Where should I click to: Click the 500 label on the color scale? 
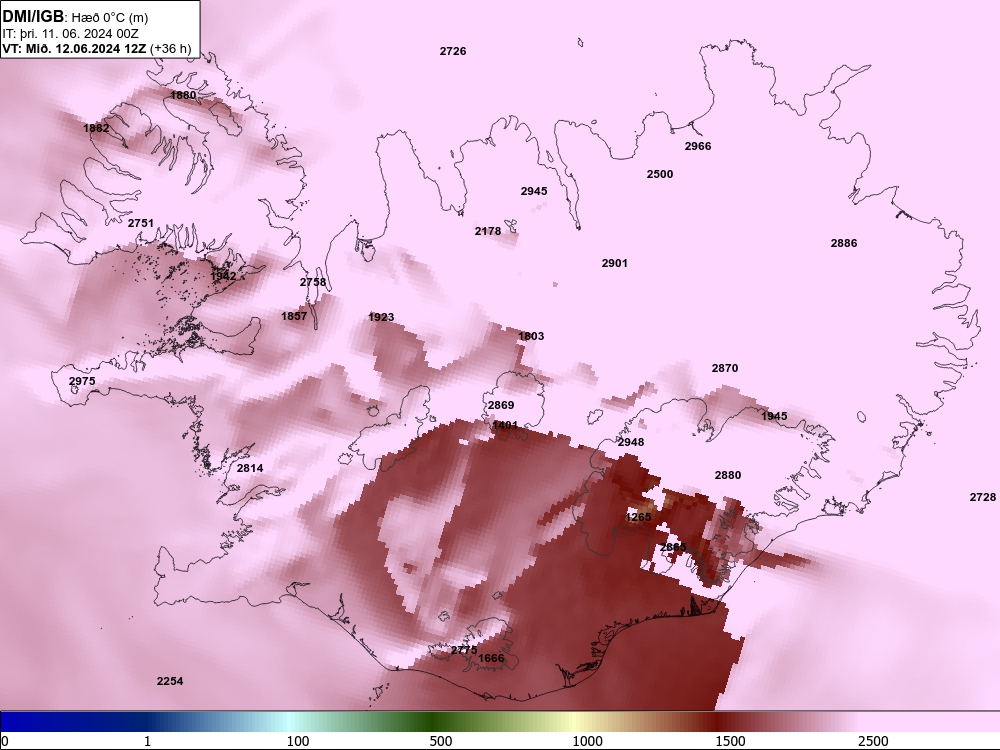441,741
